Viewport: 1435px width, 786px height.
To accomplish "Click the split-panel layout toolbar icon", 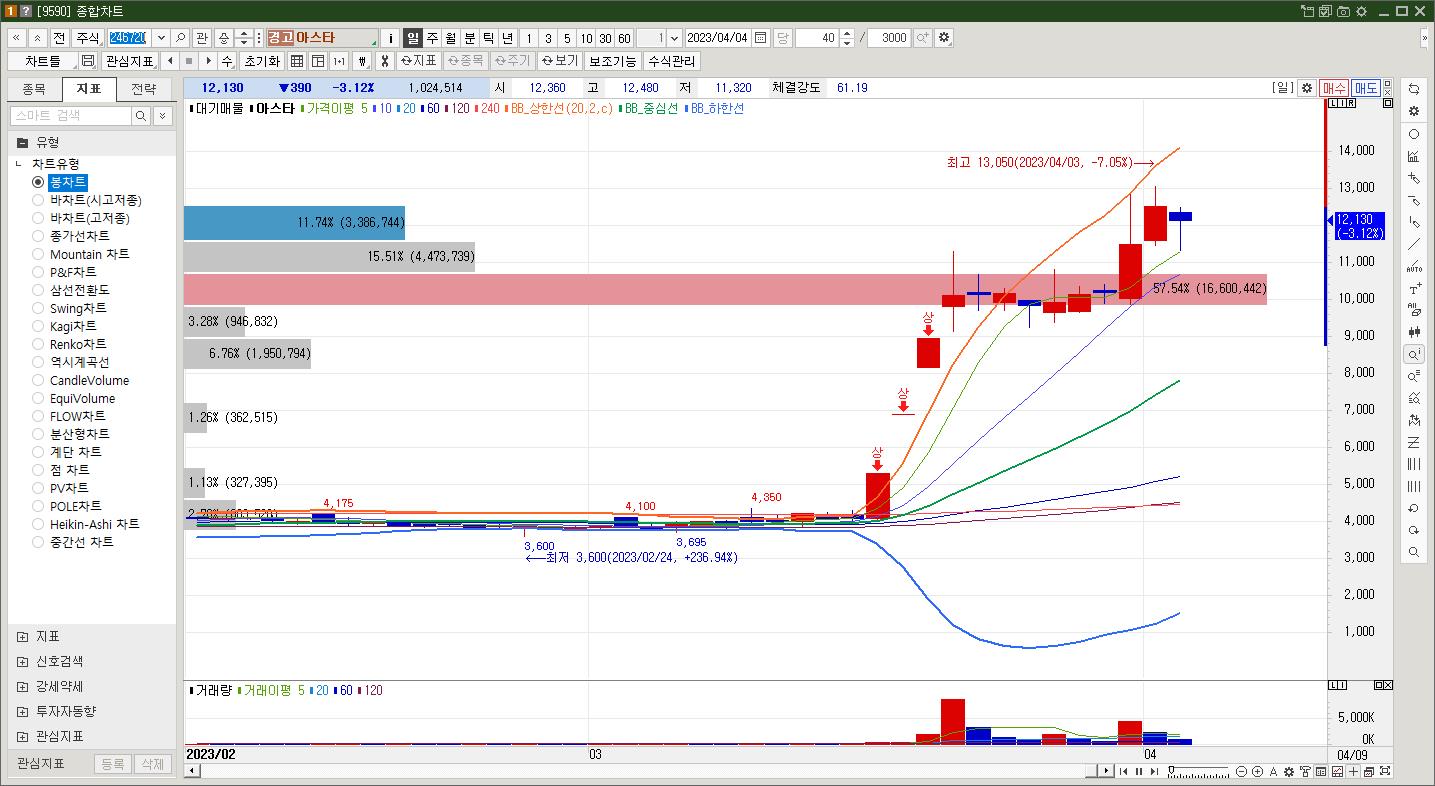I will tap(318, 61).
